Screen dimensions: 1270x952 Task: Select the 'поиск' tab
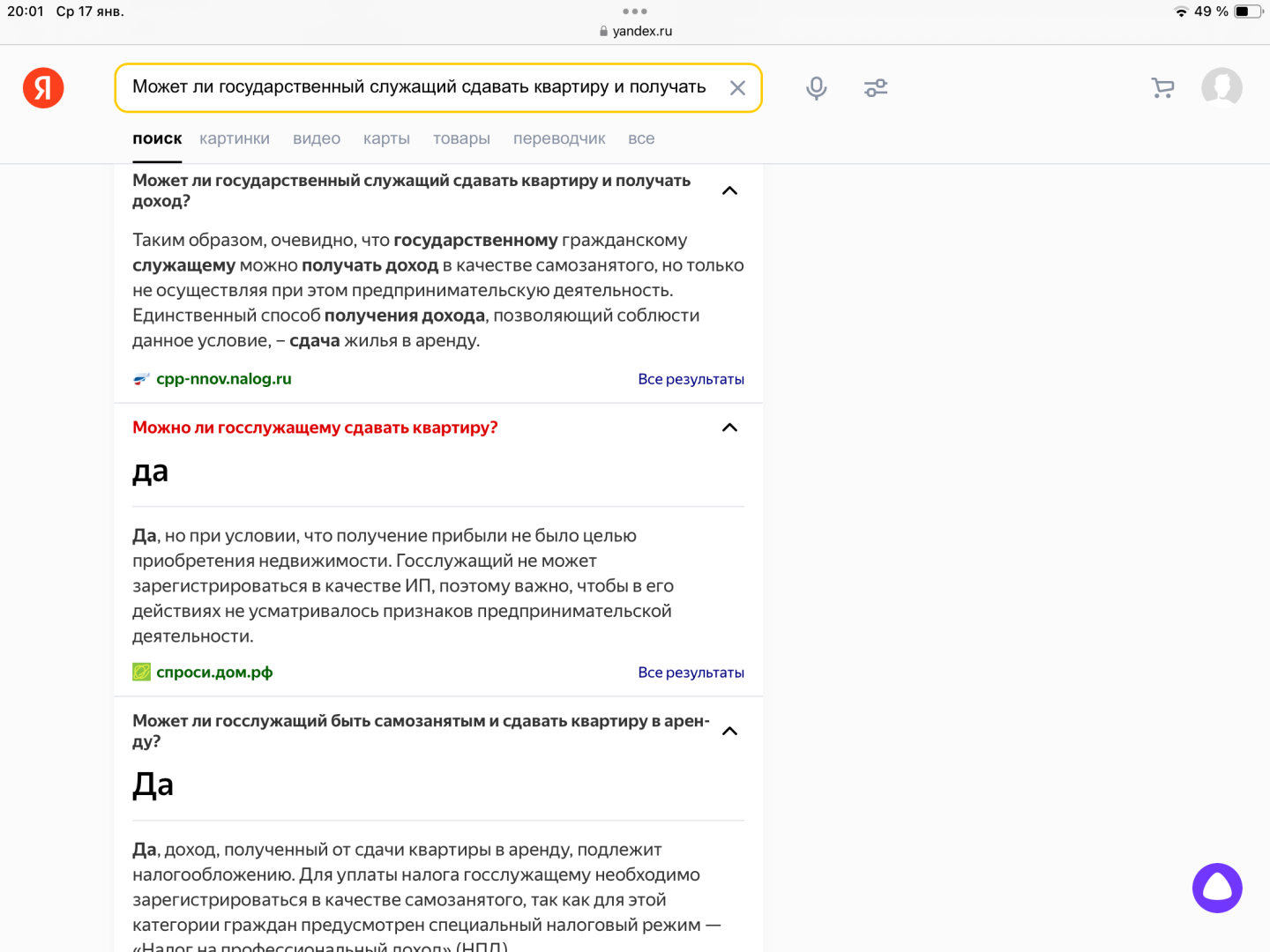click(x=157, y=138)
